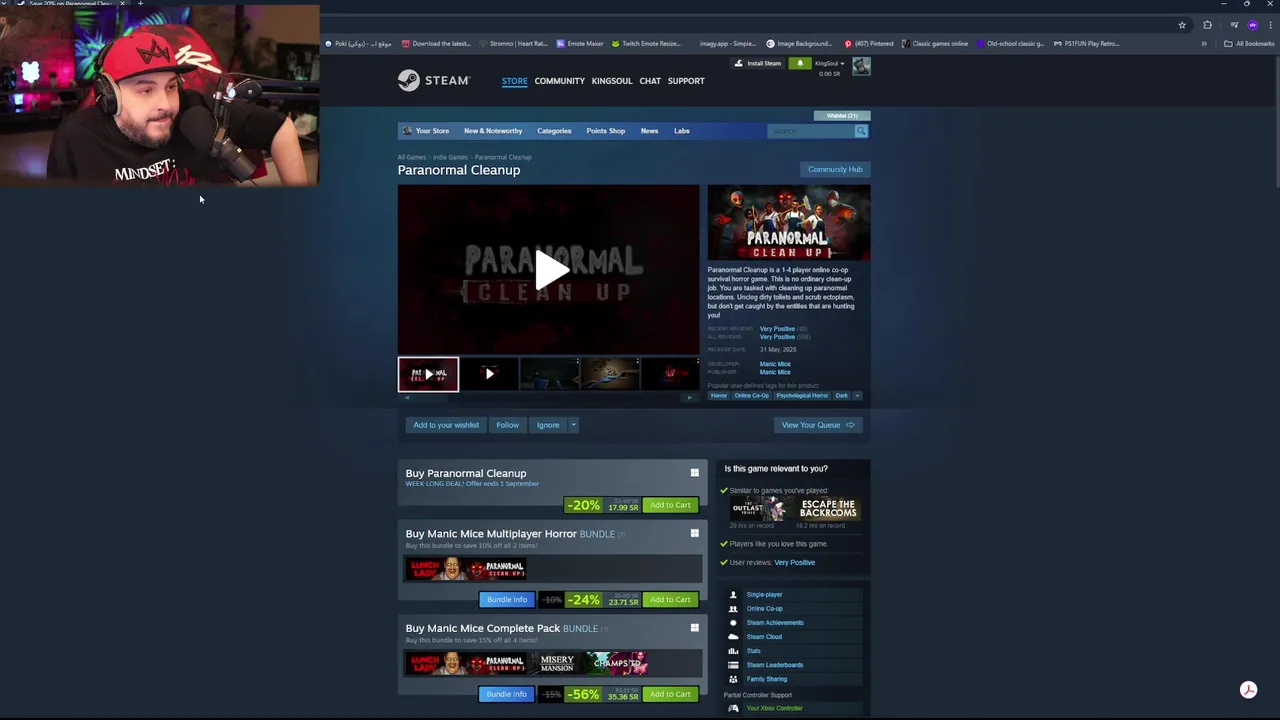The image size is (1280, 720).
Task: Show more bookmarks overflow chevron
Action: [x=1204, y=44]
